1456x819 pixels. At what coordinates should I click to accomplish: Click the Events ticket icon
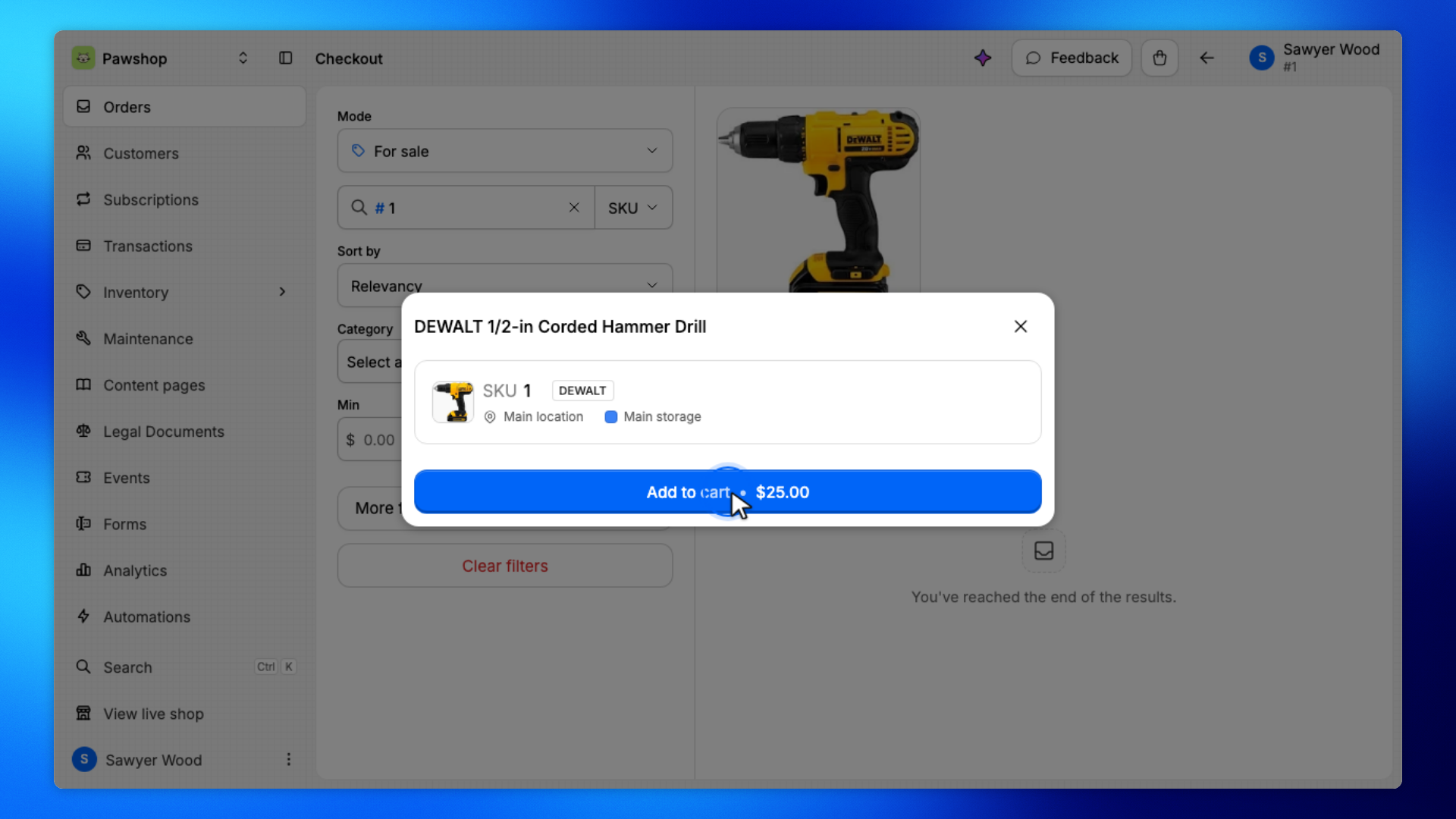[x=83, y=477]
